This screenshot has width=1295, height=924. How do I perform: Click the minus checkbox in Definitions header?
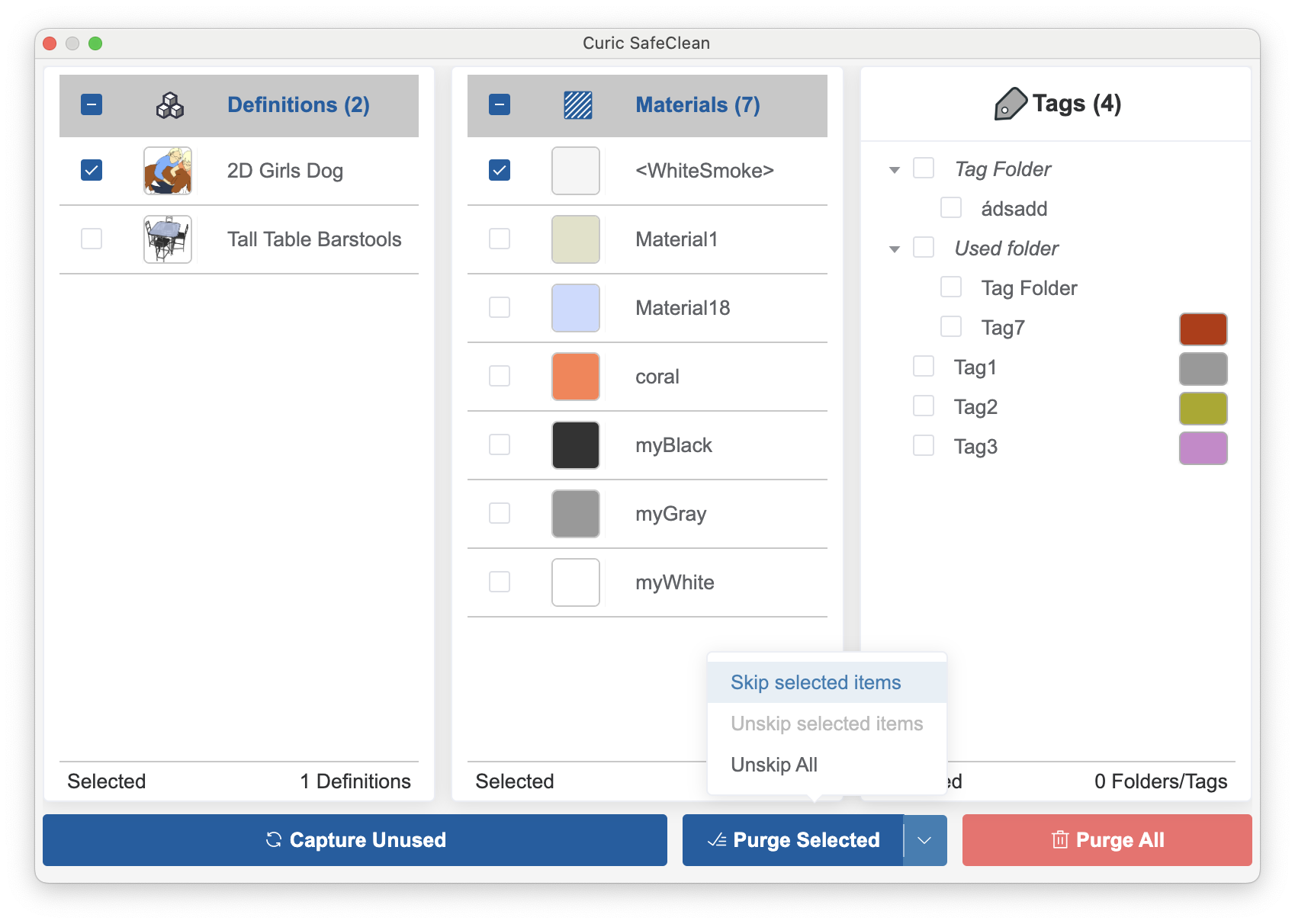(91, 104)
